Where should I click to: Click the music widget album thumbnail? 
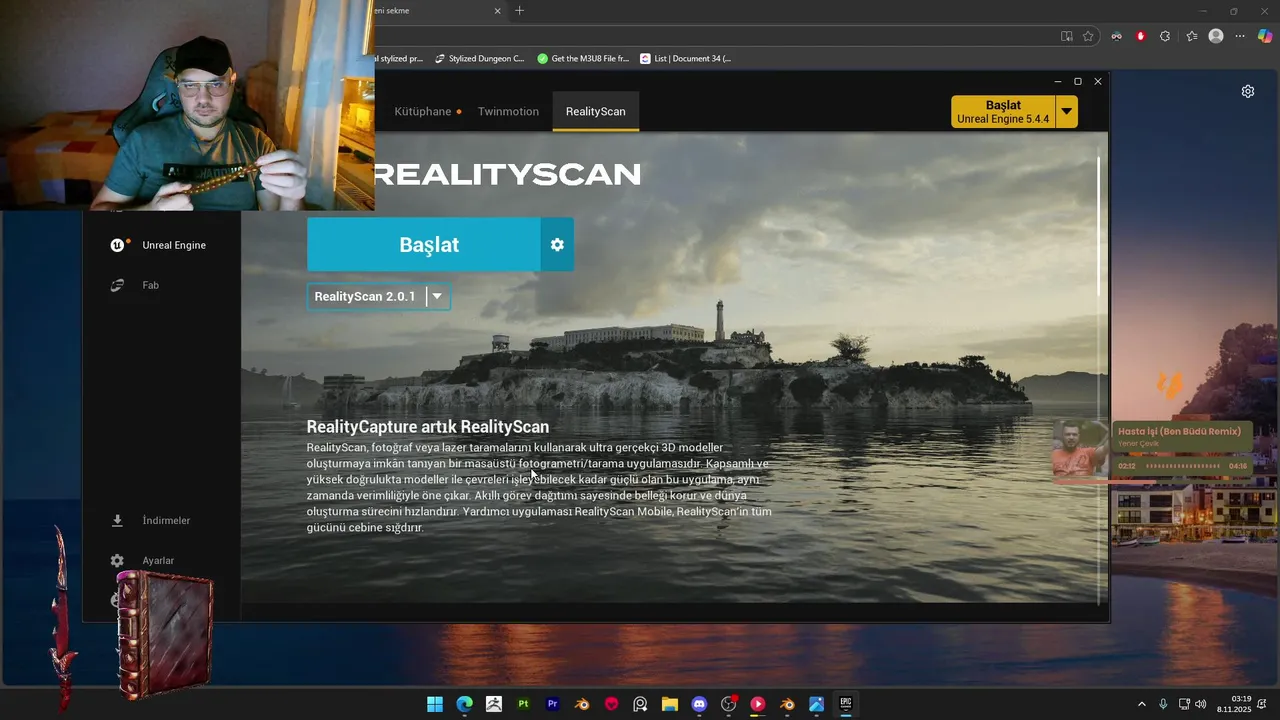(1081, 448)
